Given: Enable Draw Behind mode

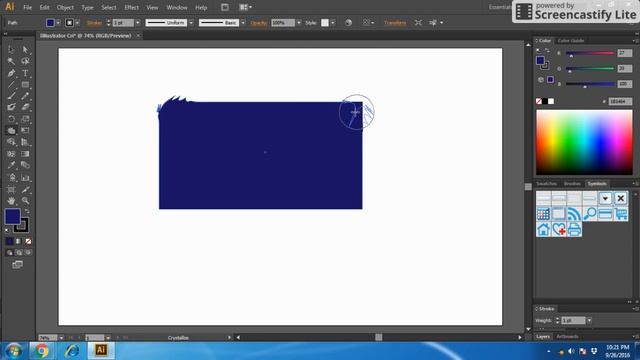Looking at the screenshot, I should click(x=19, y=253).
